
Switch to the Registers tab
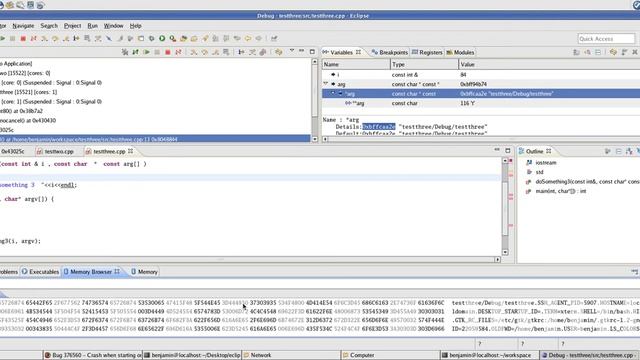427,53
